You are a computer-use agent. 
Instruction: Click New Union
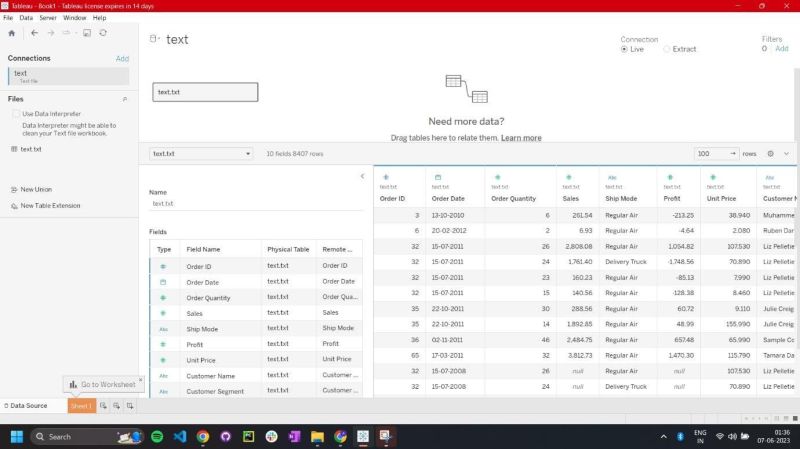tap(31, 189)
